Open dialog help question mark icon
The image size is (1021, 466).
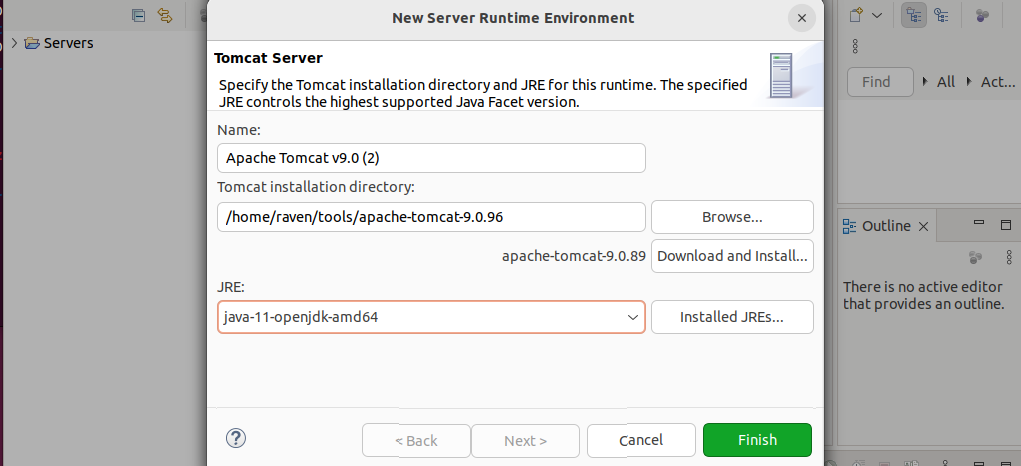click(x=235, y=438)
